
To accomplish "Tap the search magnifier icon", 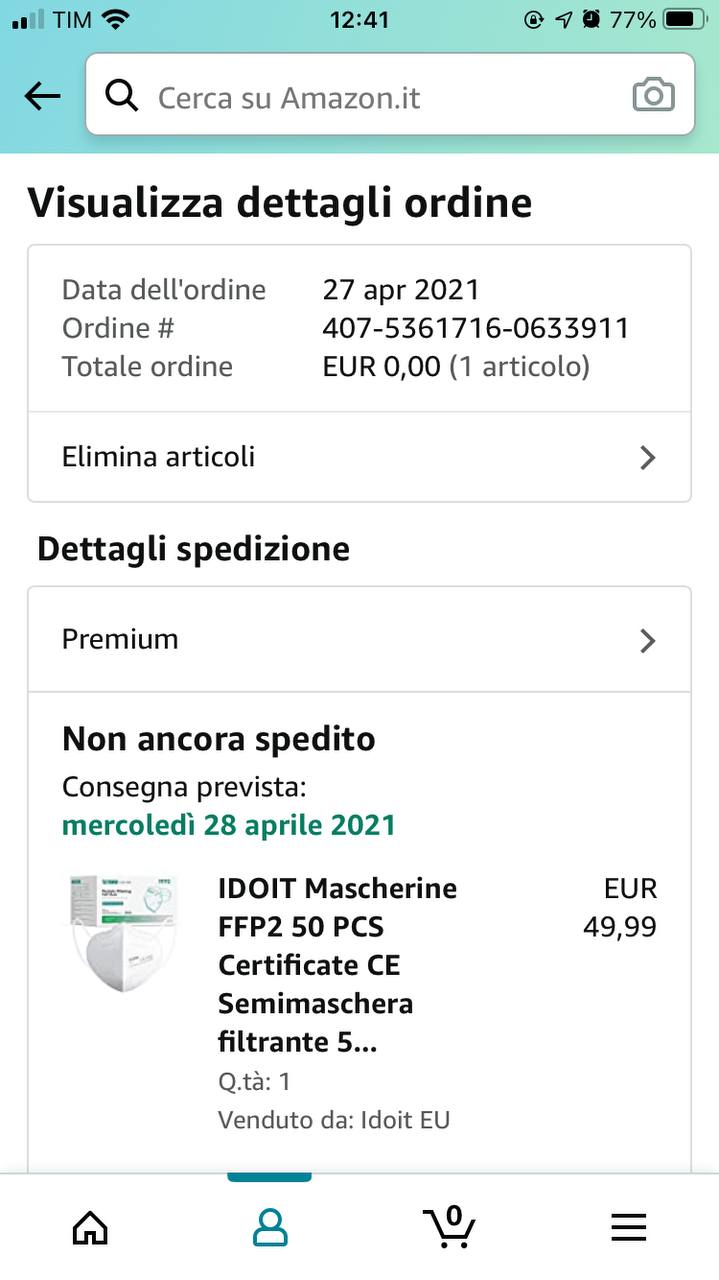I will click(122, 96).
